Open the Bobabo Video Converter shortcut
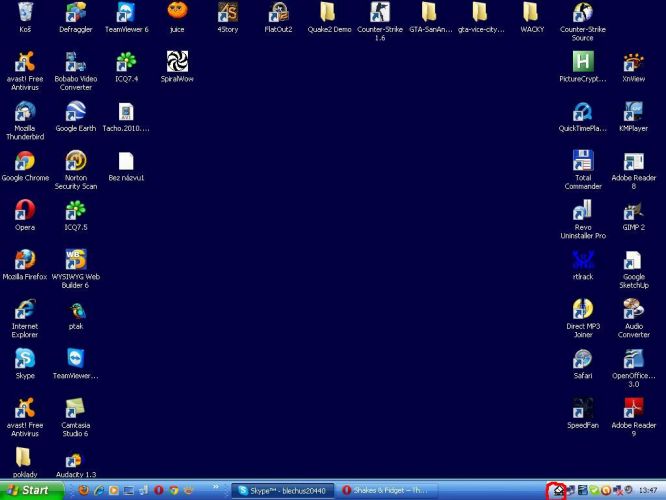Viewport: 666px width, 500px height. 76,71
